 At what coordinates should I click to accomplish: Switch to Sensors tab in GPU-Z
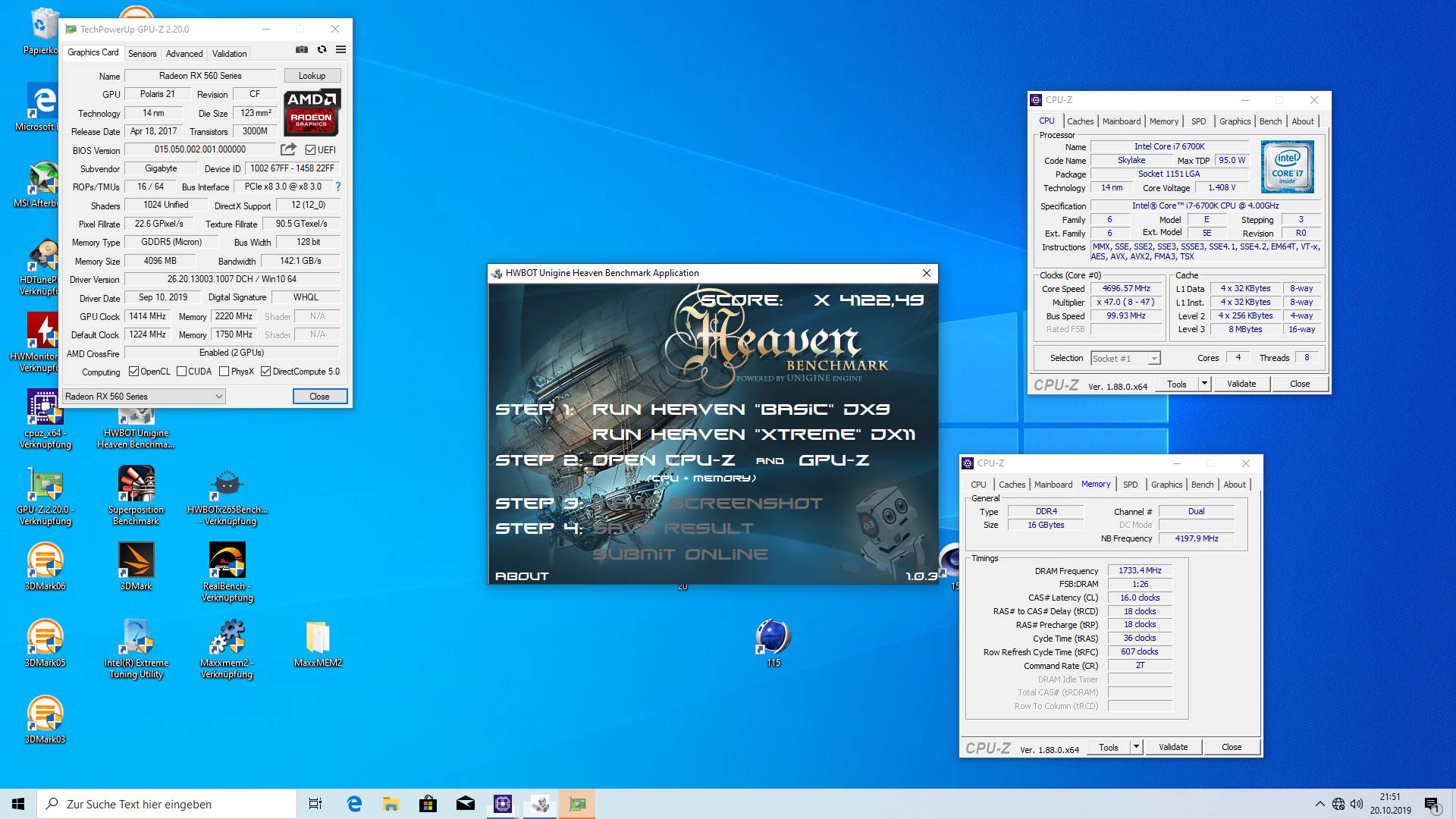[x=142, y=54]
